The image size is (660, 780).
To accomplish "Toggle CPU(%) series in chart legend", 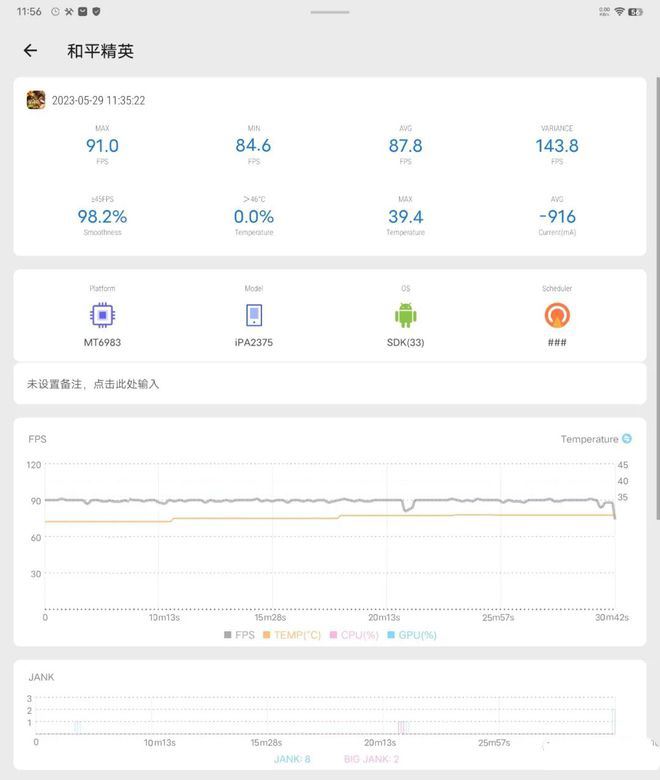I will tap(353, 635).
